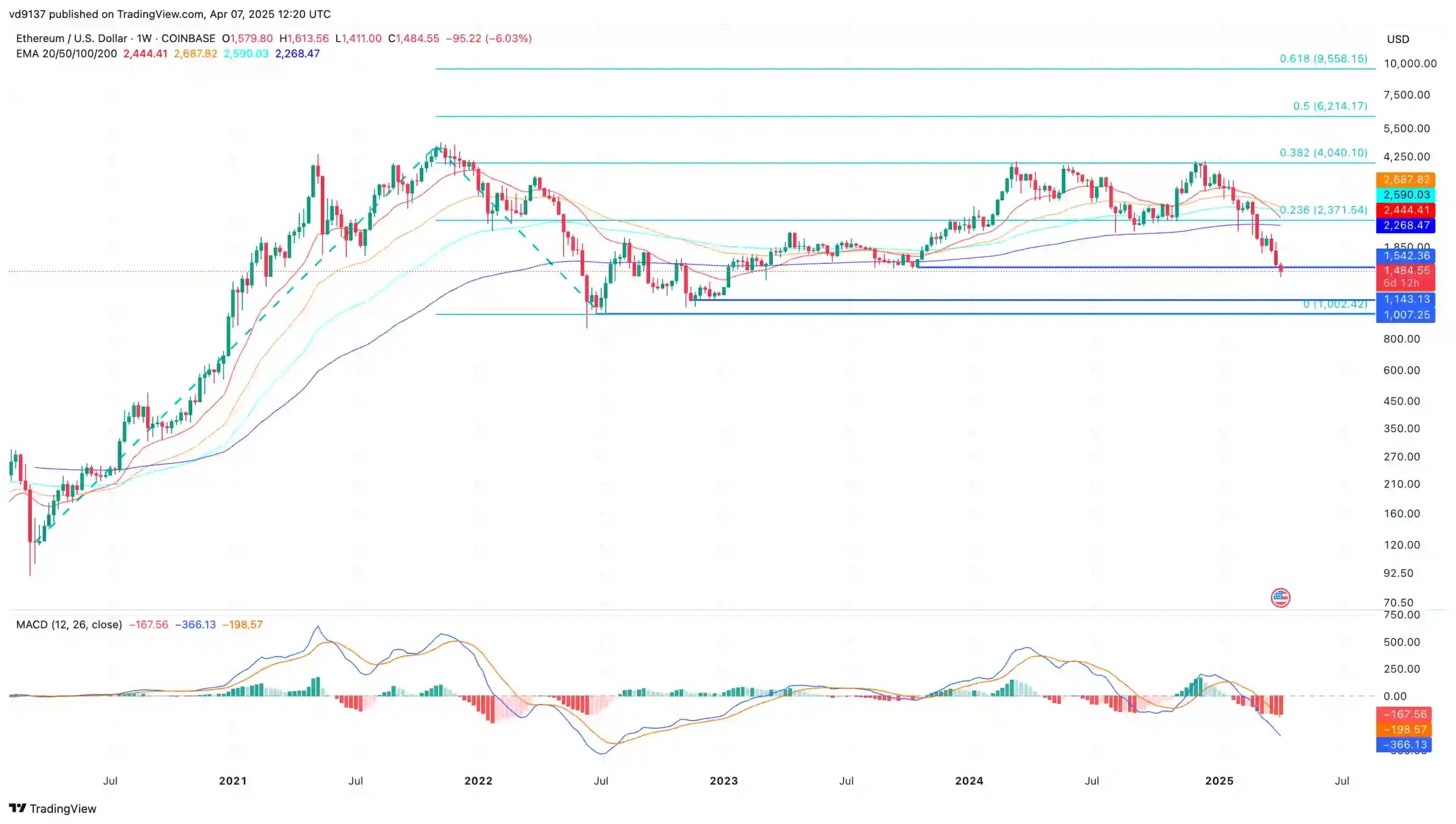Click the 2023 label on the time axis
This screenshot has width=1456, height=824.
[723, 781]
